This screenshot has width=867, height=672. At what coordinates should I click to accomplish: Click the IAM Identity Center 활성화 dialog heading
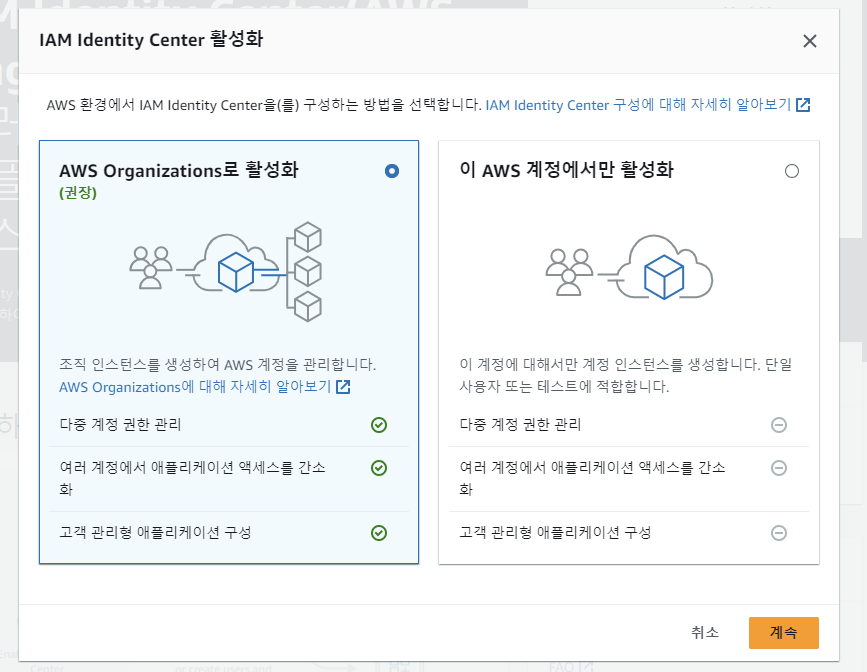coord(151,40)
